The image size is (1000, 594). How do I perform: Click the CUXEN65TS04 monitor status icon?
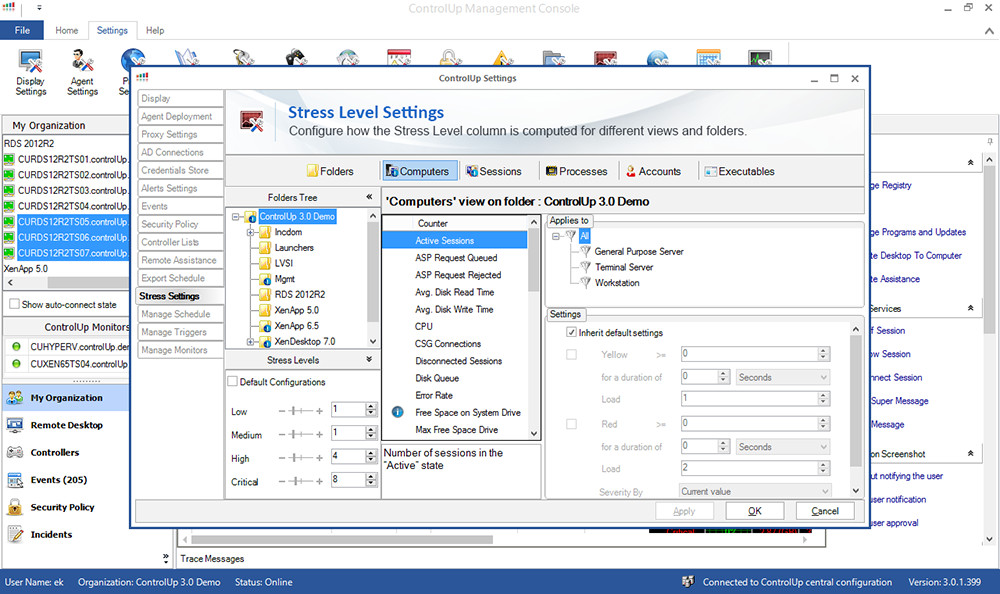(x=17, y=364)
